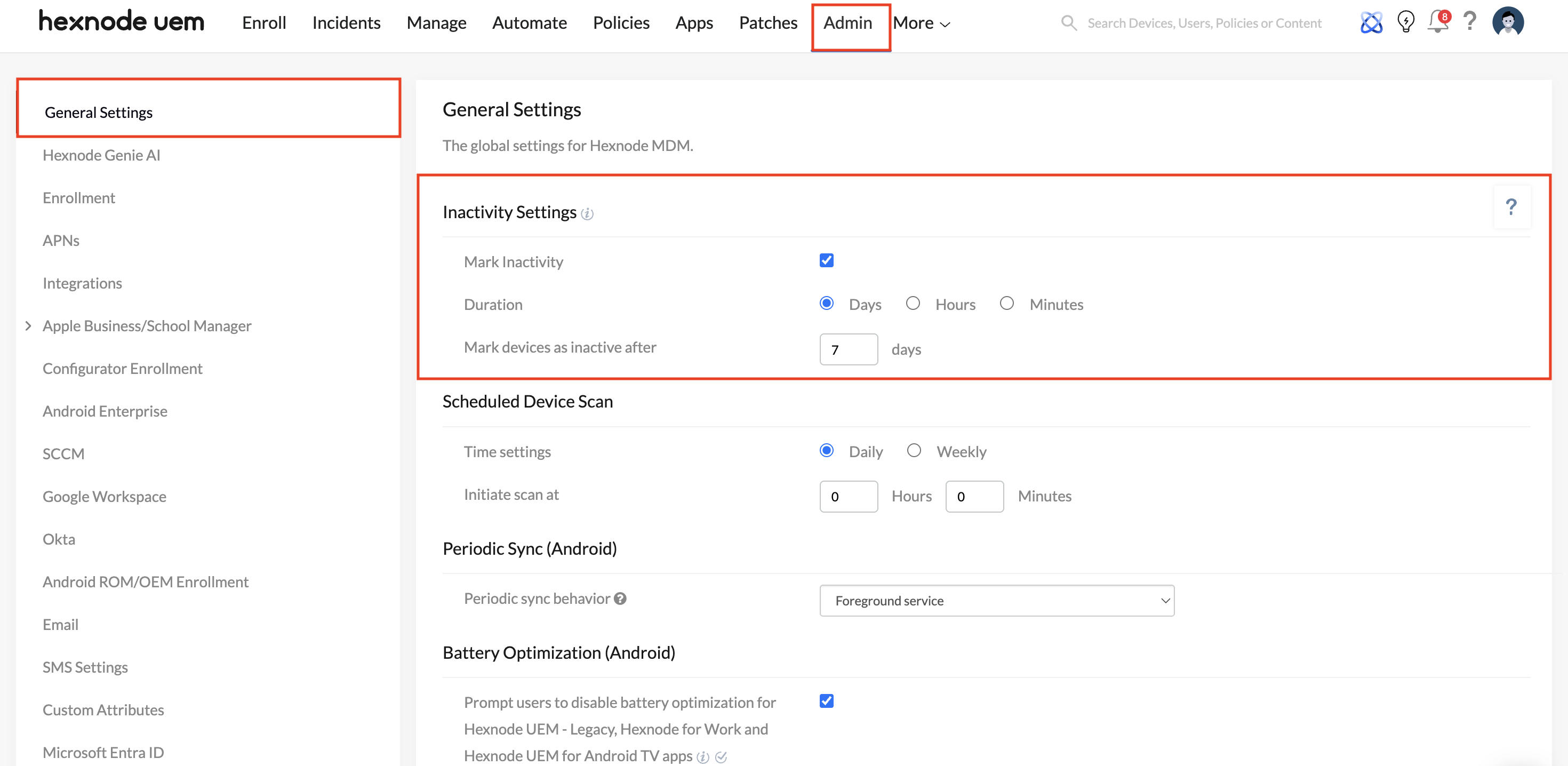This screenshot has height=766, width=1568.
Task: Open the notifications bell icon
Action: (1437, 22)
